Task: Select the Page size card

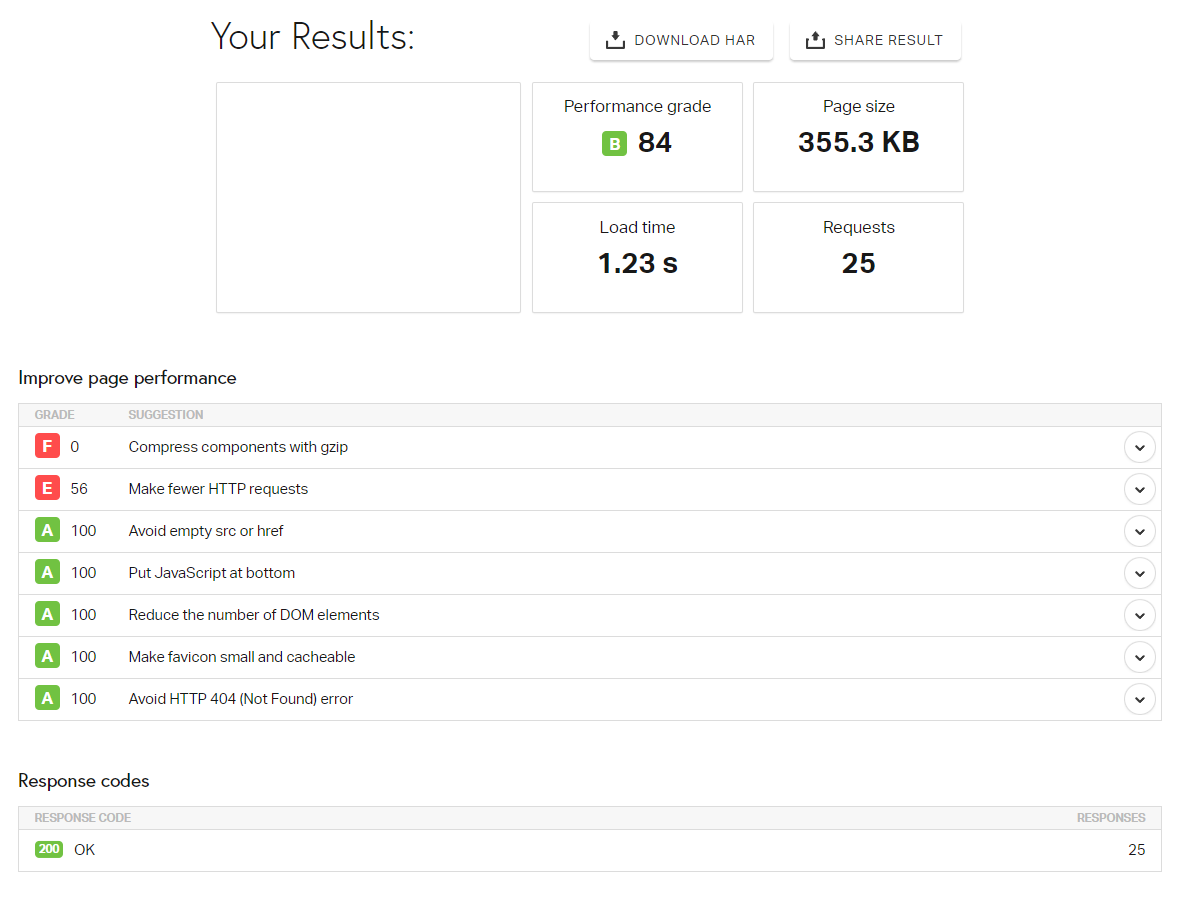Action: click(858, 137)
